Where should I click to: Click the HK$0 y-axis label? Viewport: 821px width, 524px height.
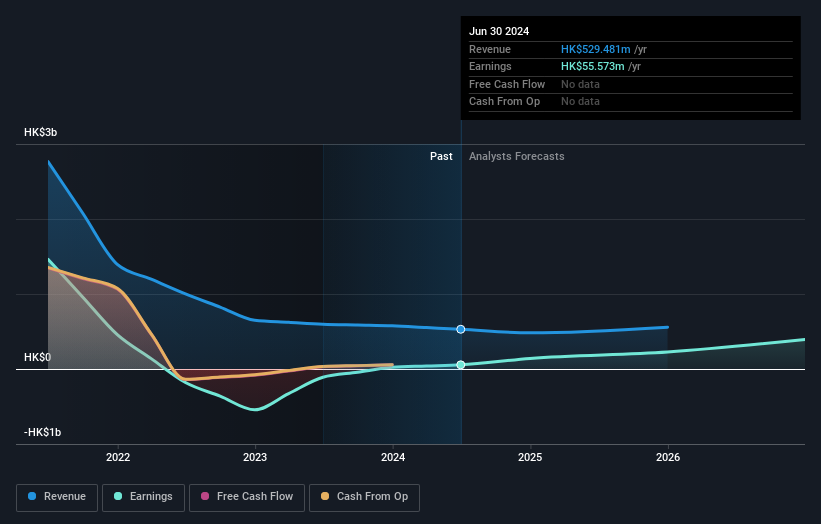pos(38,358)
